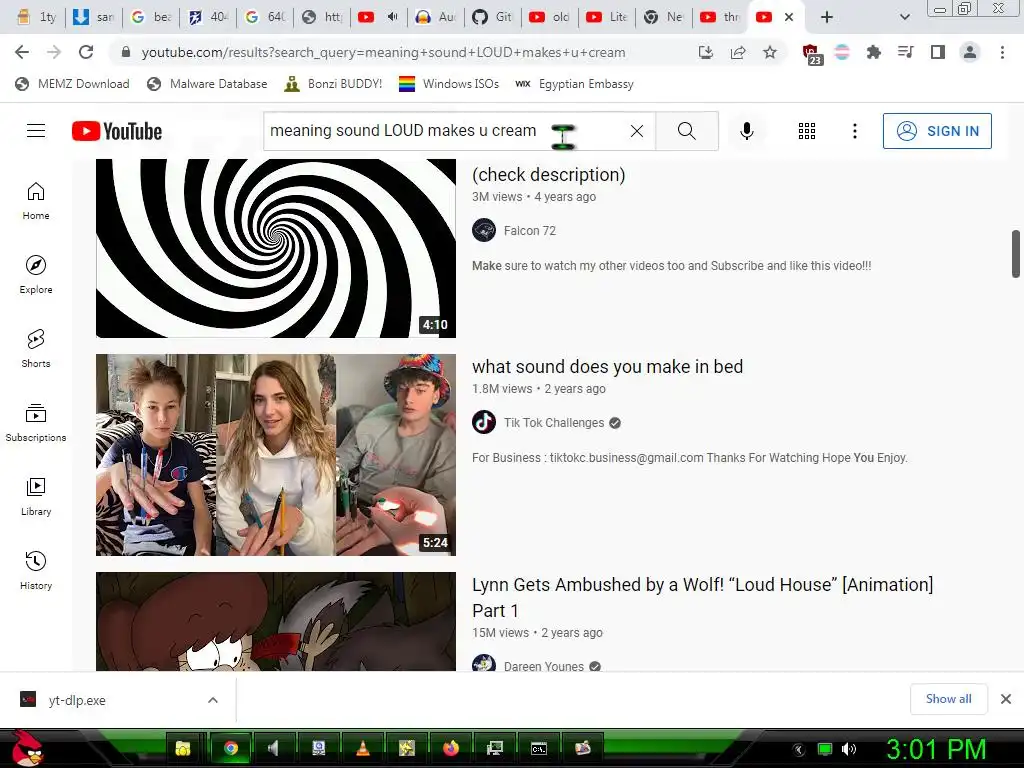The height and width of the screenshot is (768, 1024).
Task: Close the downloads bar
Action: click(1006, 699)
